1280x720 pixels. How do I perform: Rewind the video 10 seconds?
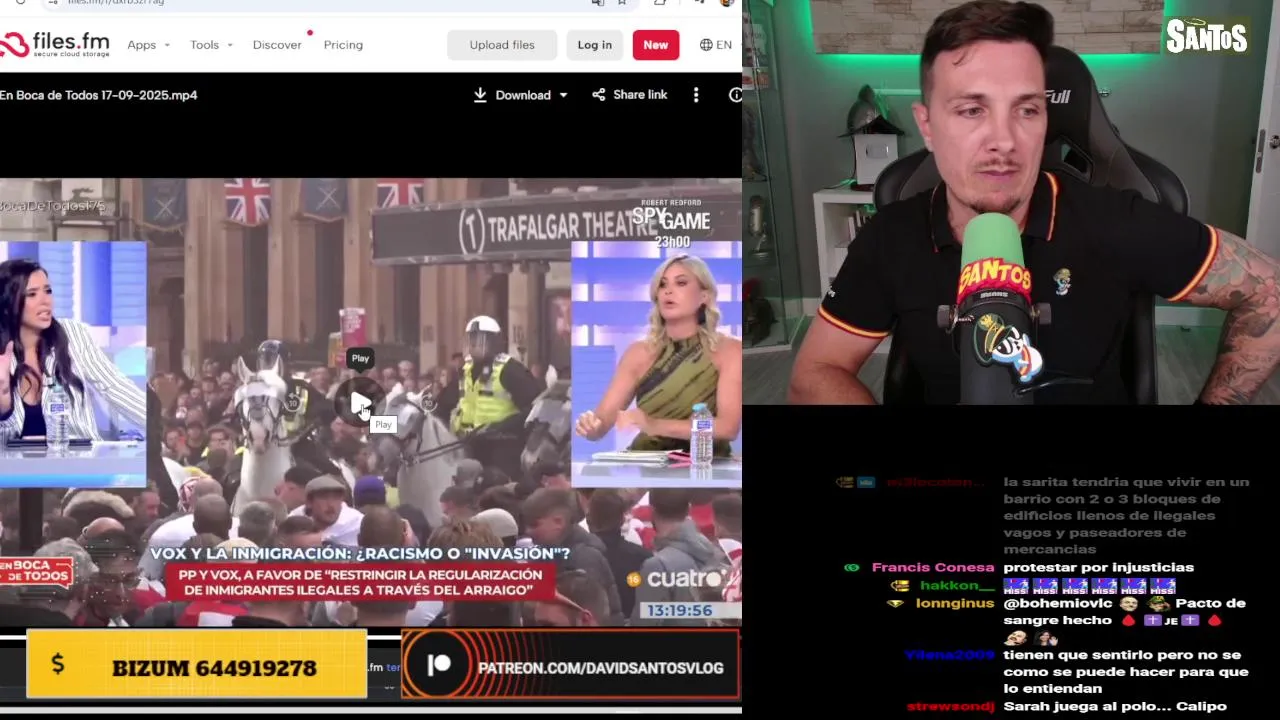click(292, 403)
